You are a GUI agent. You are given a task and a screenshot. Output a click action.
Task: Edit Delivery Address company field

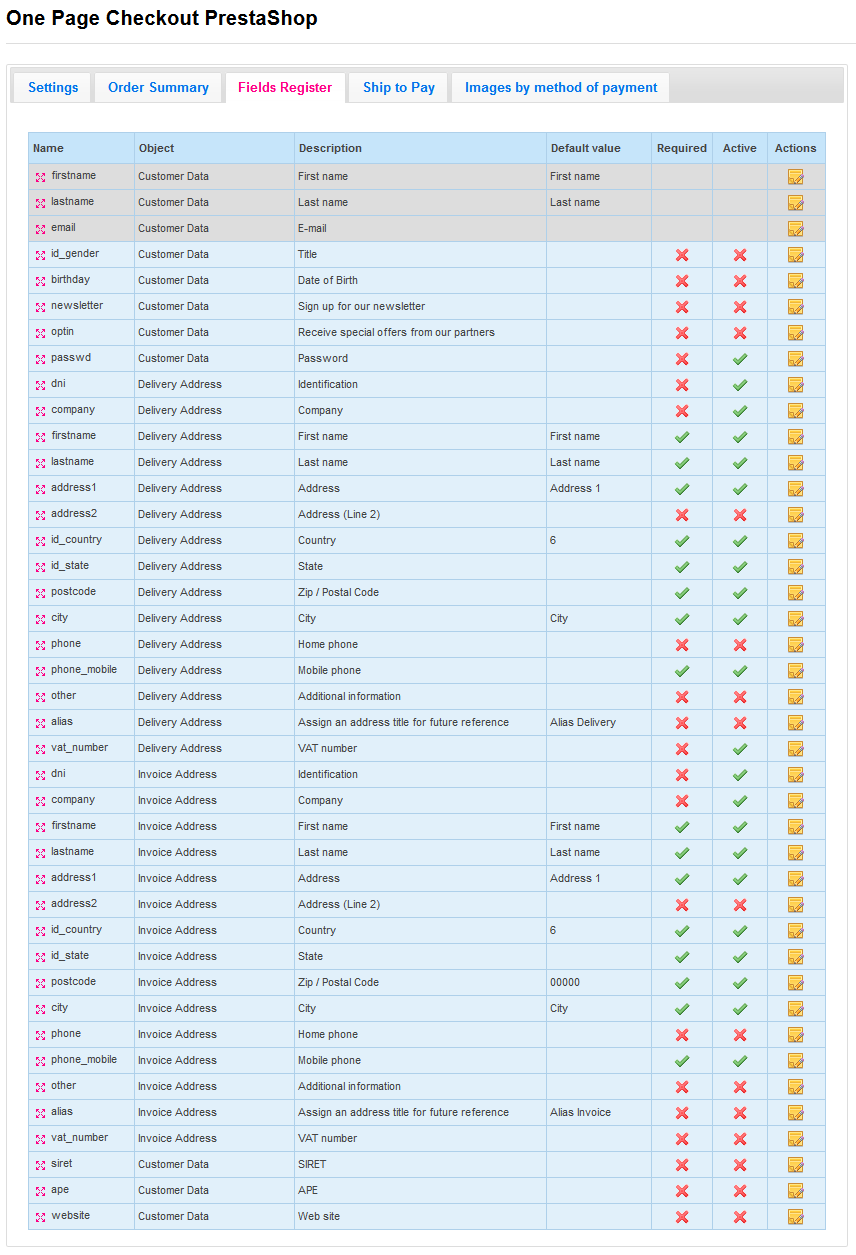(x=796, y=411)
